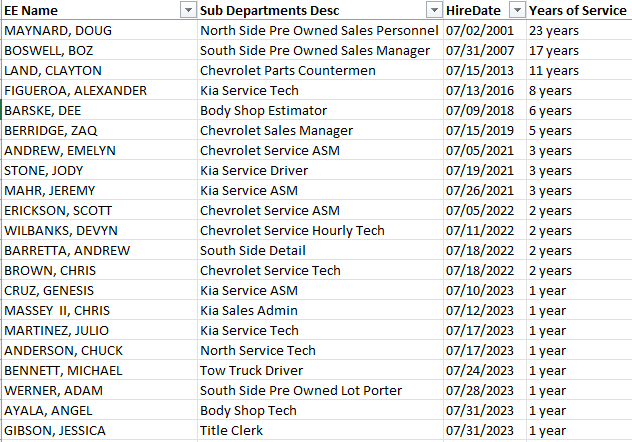Image resolution: width=632 pixels, height=442 pixels.
Task: Open the EE Name filter dropdown
Action: point(186,10)
